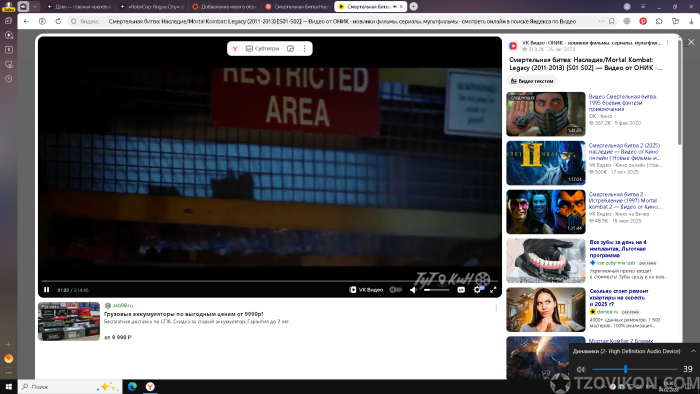Viewport: 700px width, 394px height.
Task: Launch Microsoft Edge from the taskbar
Action: coord(133,386)
